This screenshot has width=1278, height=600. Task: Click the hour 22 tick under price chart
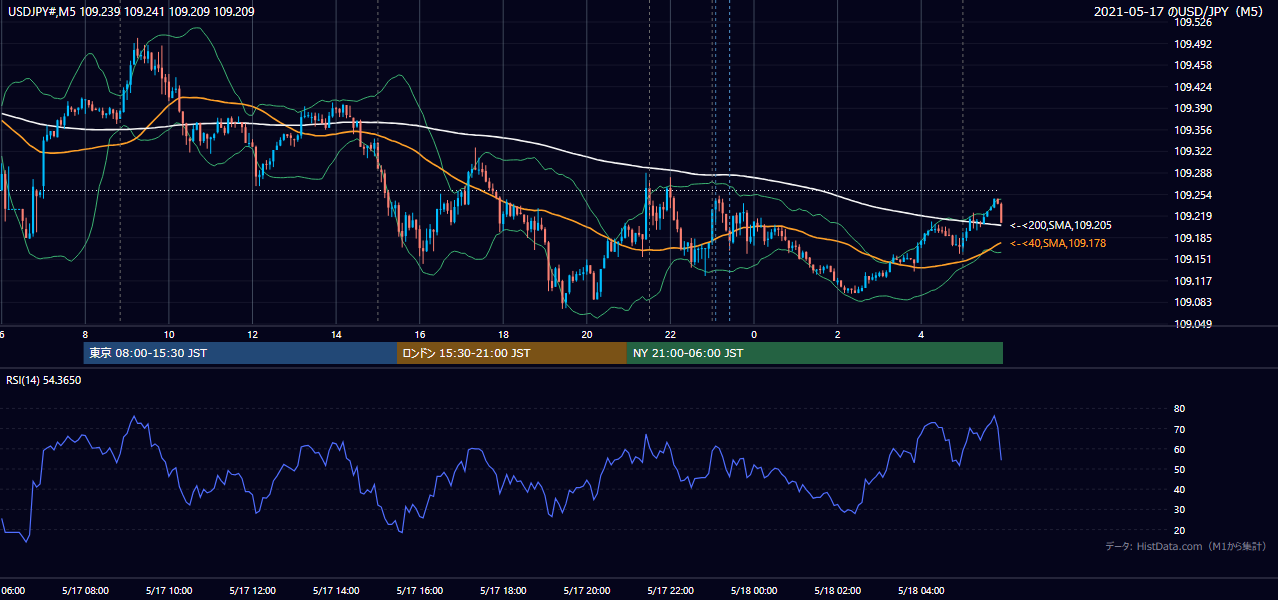point(670,334)
